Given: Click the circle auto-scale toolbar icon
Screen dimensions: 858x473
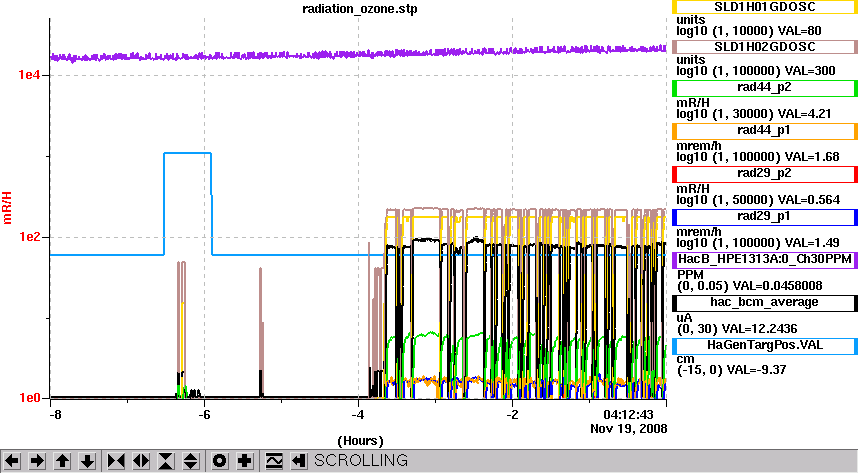Looking at the screenshot, I should [219, 461].
